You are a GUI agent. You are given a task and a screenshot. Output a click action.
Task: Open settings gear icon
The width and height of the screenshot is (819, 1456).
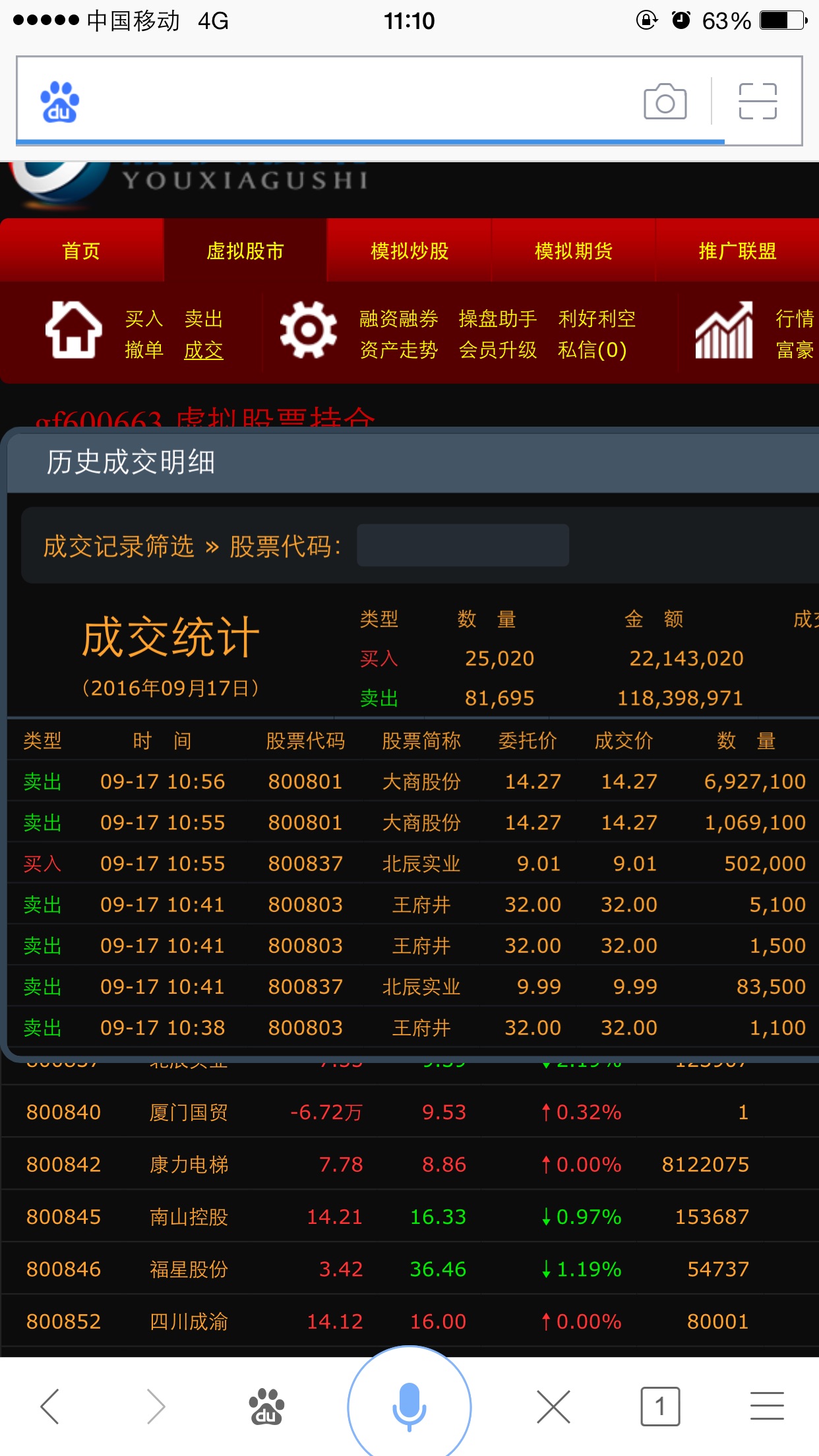pos(308,330)
